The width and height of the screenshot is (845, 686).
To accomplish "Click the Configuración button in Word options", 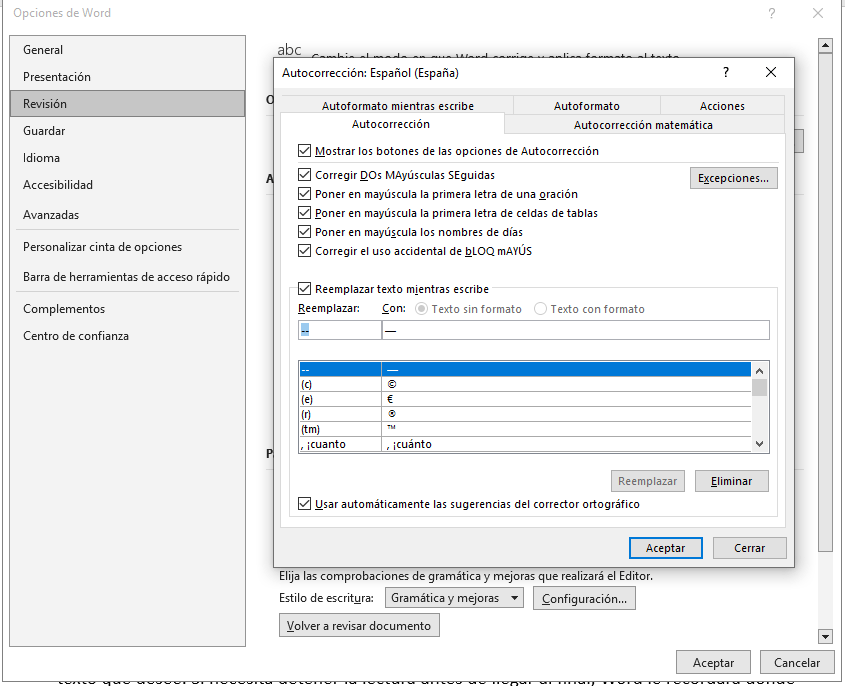I will tap(584, 598).
